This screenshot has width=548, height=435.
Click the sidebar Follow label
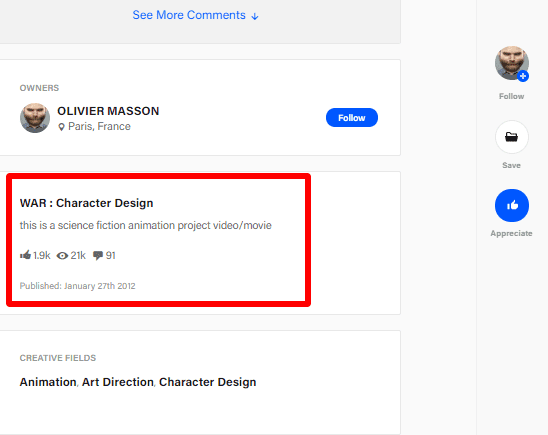pyautogui.click(x=511, y=96)
